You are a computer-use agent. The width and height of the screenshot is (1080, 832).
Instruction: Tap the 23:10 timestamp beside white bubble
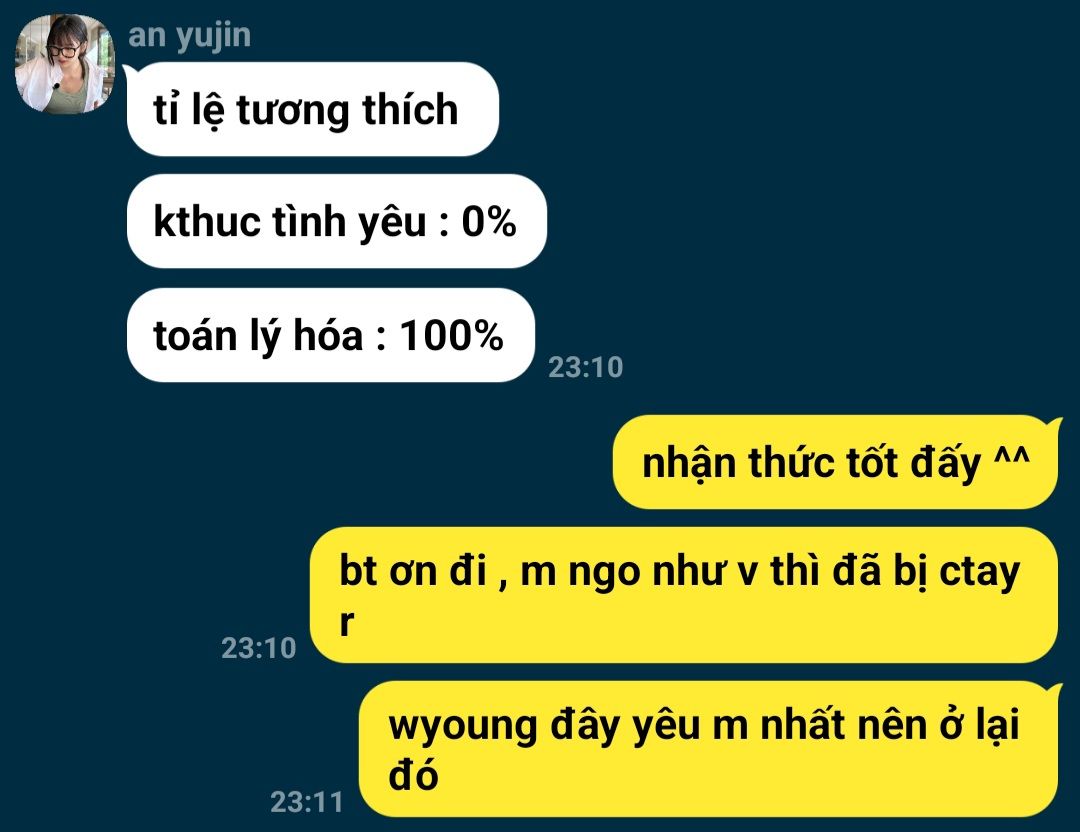click(585, 367)
